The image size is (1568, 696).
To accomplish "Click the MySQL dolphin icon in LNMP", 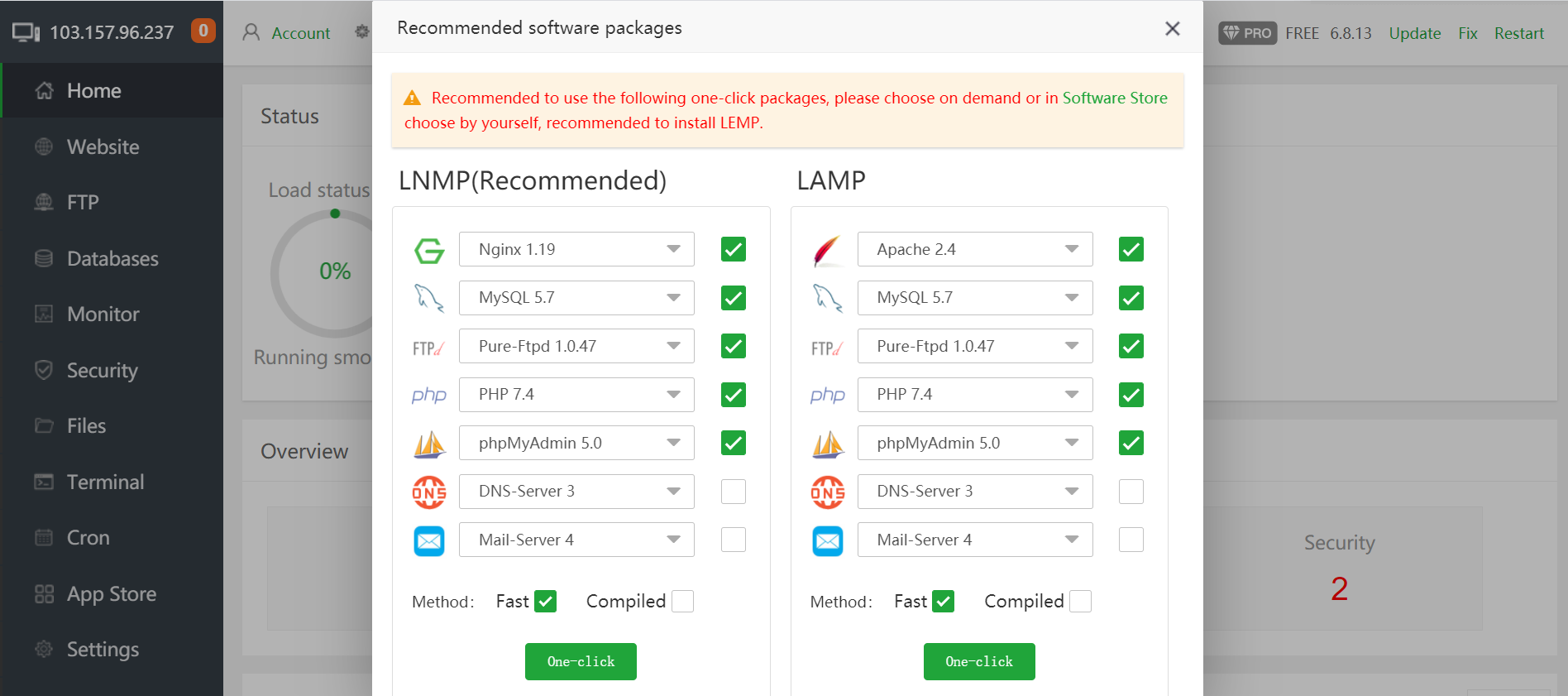I will click(x=429, y=298).
